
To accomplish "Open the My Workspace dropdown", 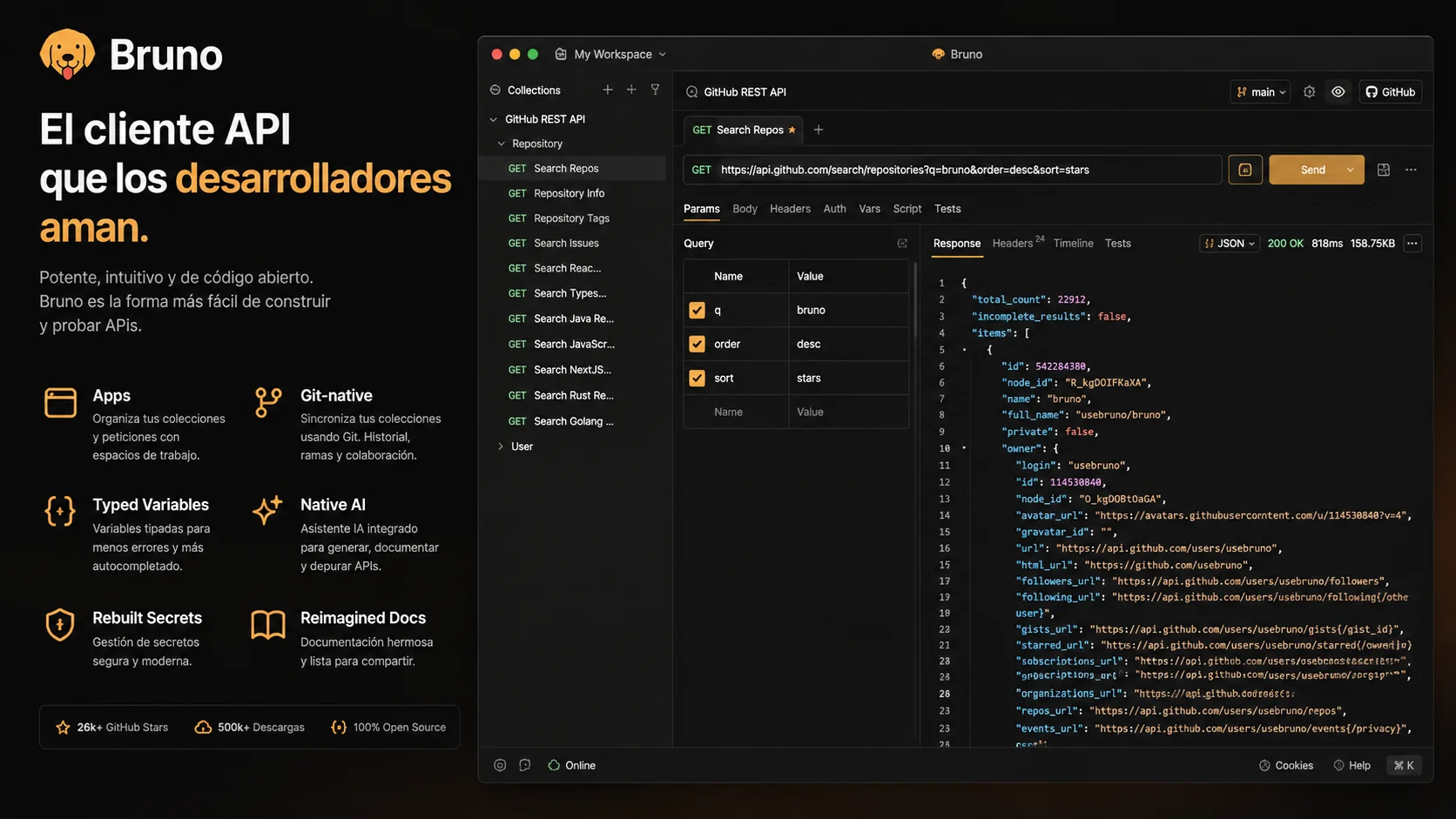I will coord(610,54).
